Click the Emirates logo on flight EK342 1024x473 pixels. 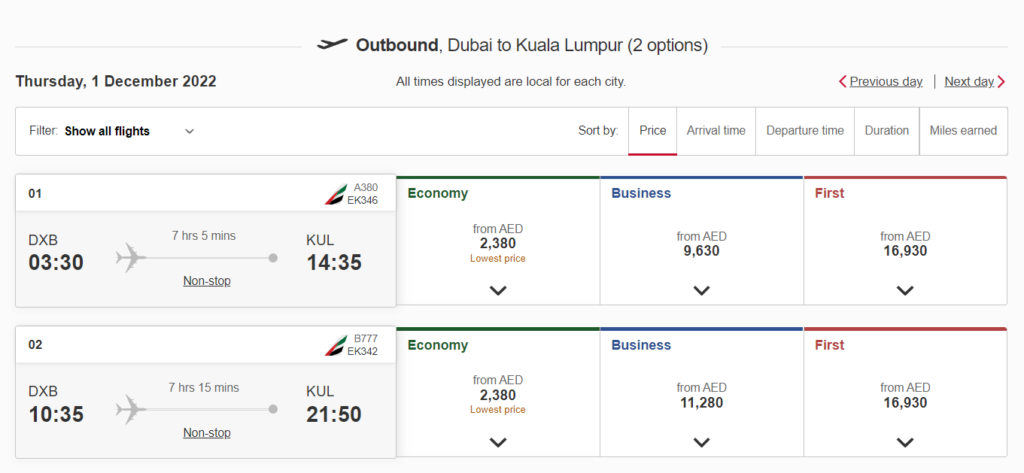(336, 346)
